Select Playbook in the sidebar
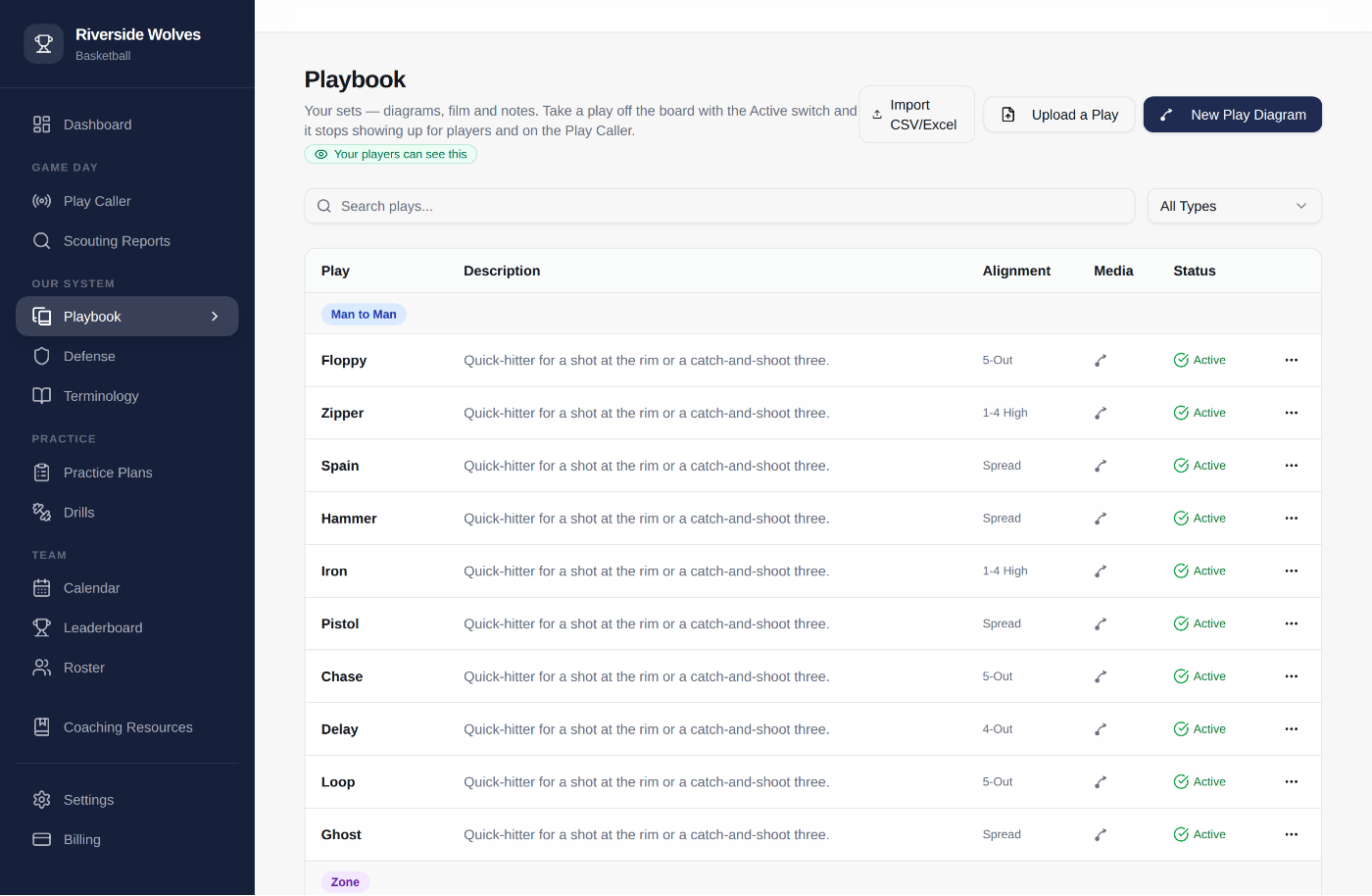The image size is (1372, 896). (127, 317)
